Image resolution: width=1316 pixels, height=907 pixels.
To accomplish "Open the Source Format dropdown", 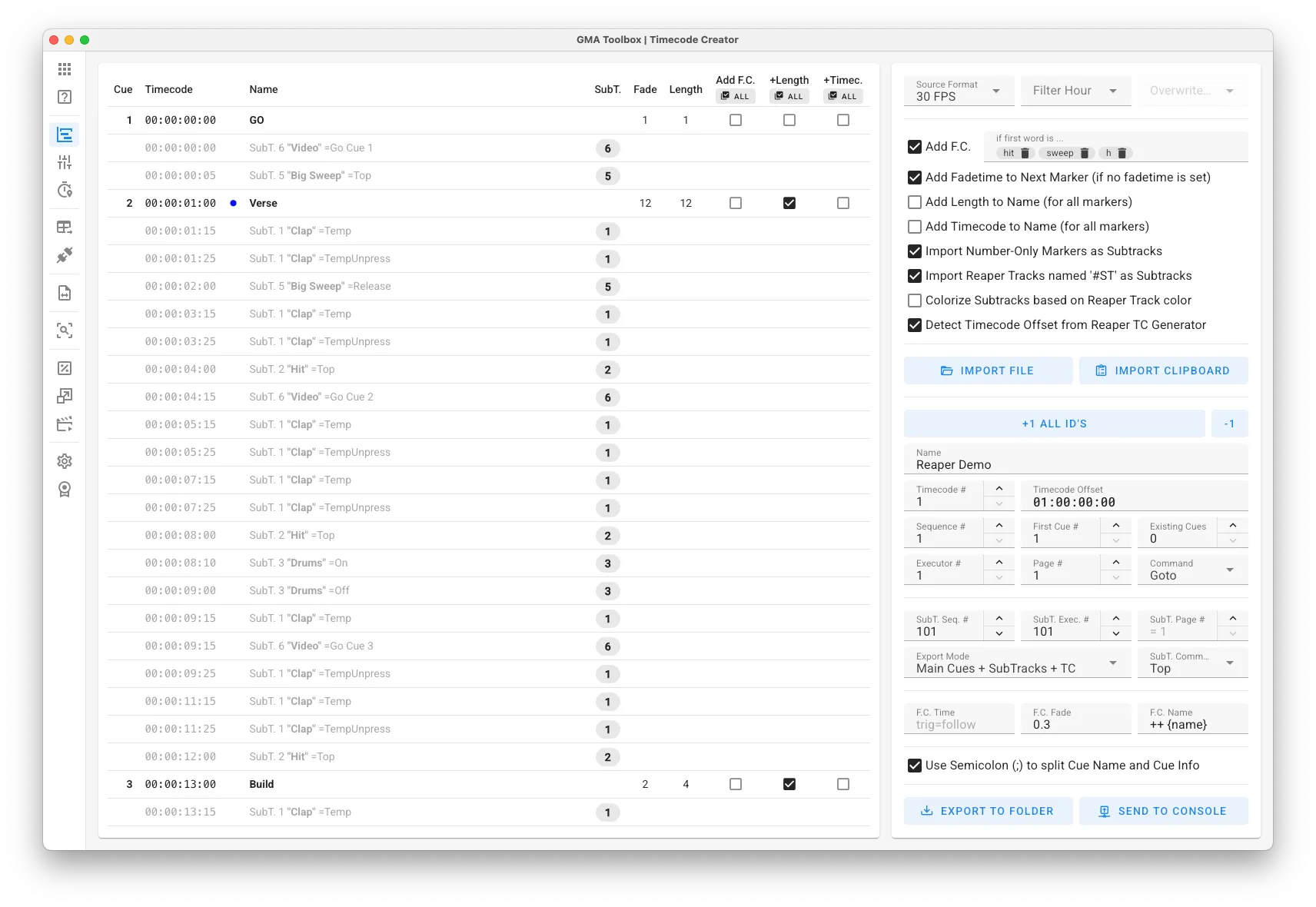I will tap(959, 91).
